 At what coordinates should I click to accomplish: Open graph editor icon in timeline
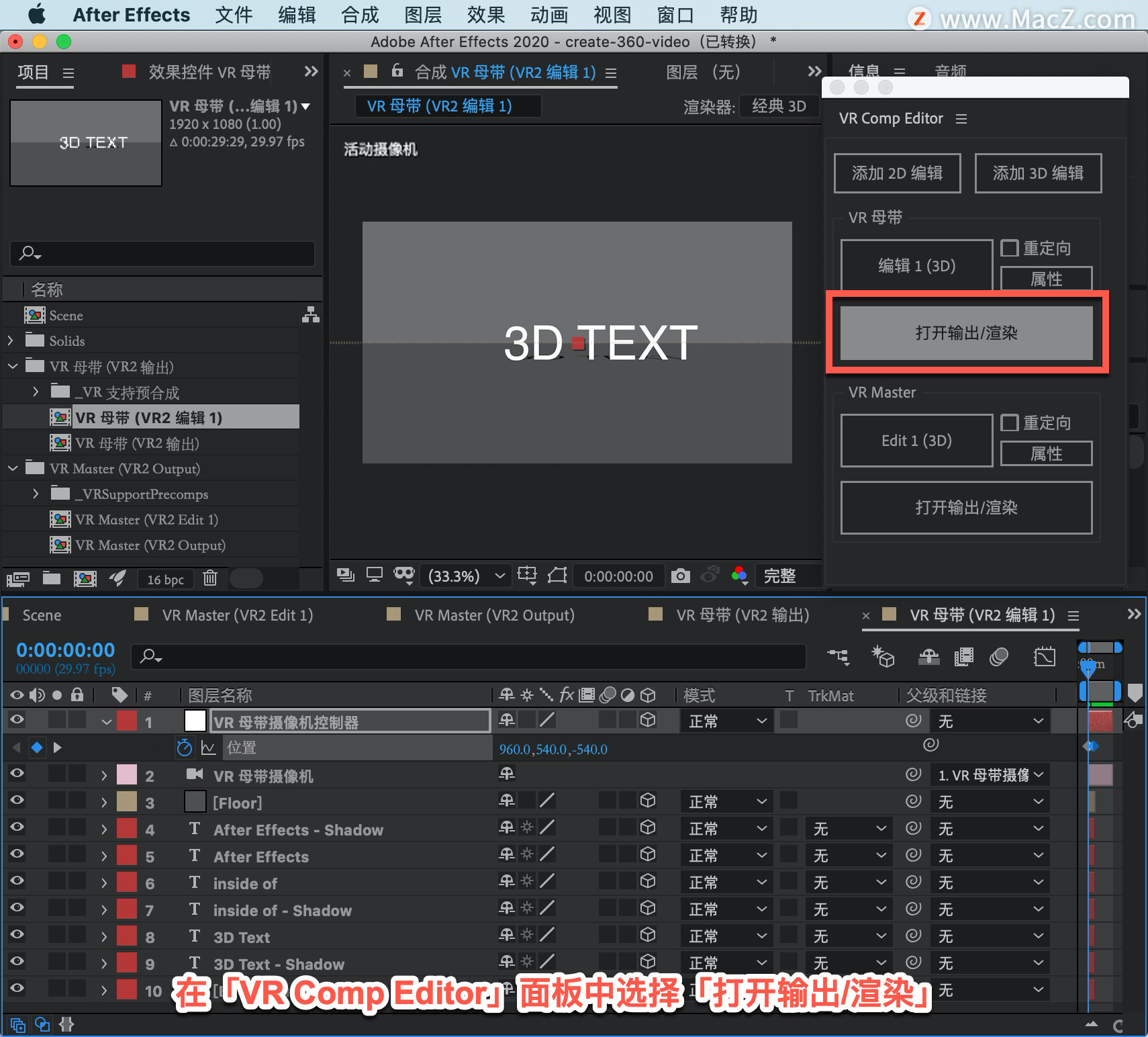(x=1045, y=656)
